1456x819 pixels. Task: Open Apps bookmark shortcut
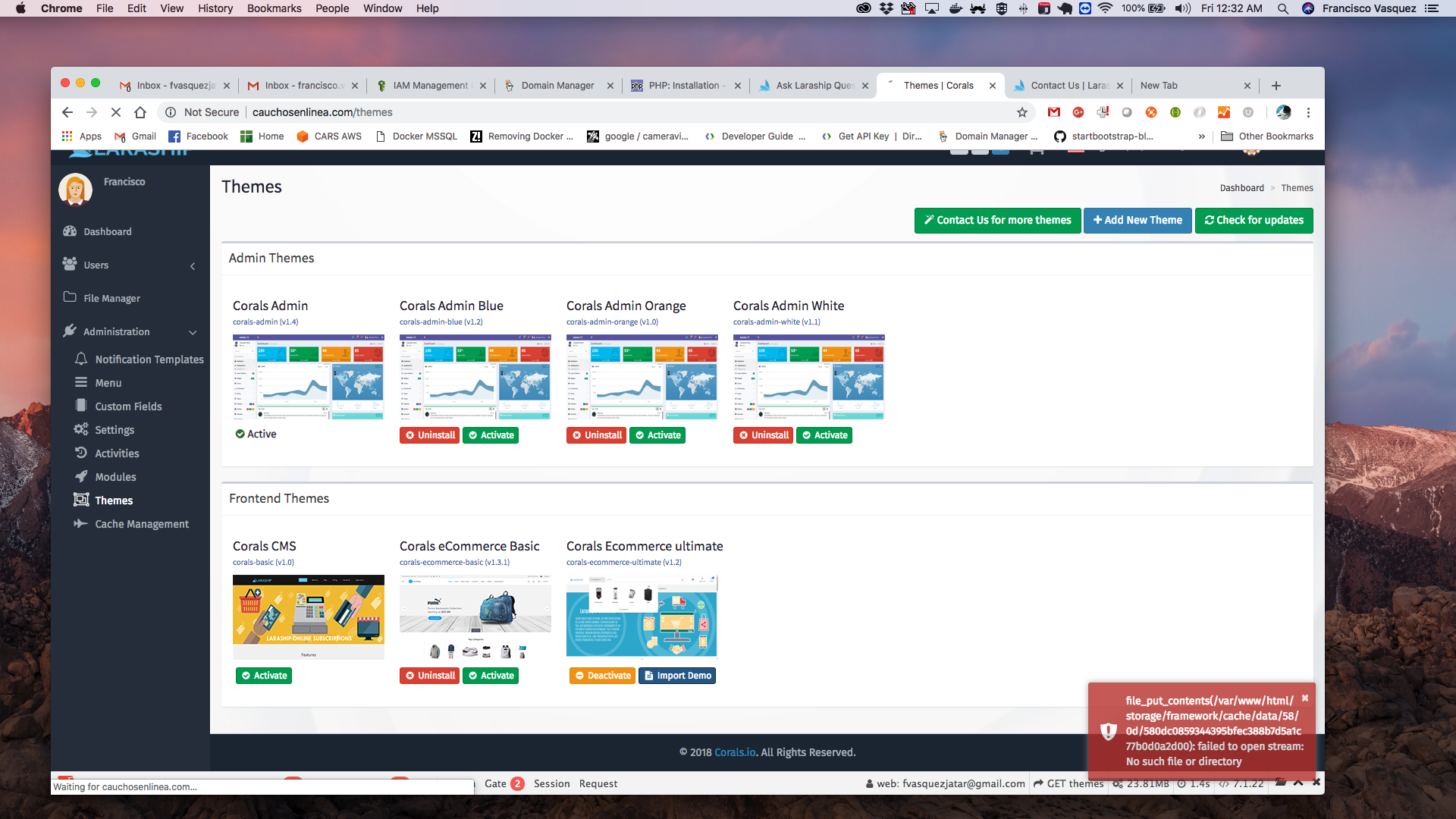tap(82, 136)
